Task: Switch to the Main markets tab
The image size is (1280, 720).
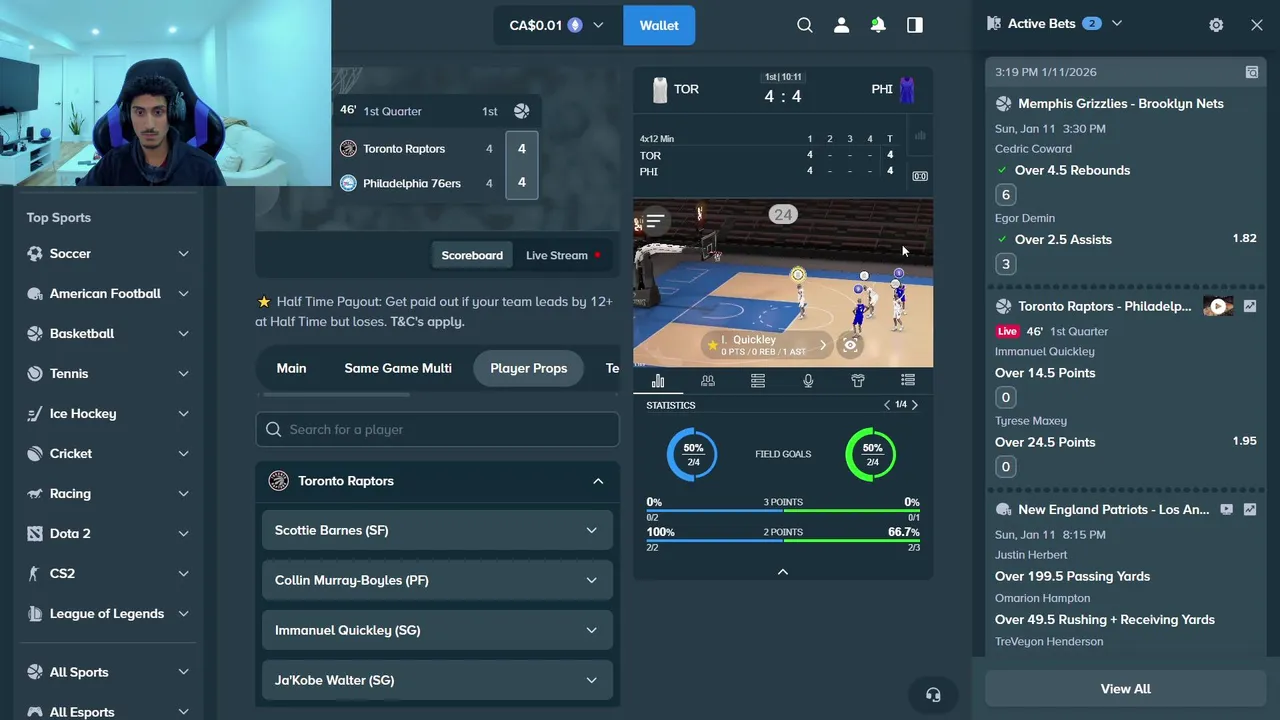Action: pyautogui.click(x=291, y=368)
